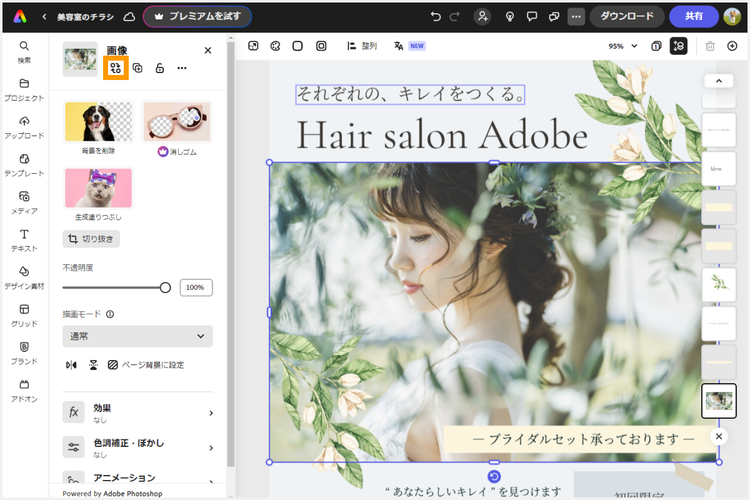This screenshot has height=500, width=750.
Task: Open the 通常 blend mode dropdown
Action: click(x=138, y=336)
